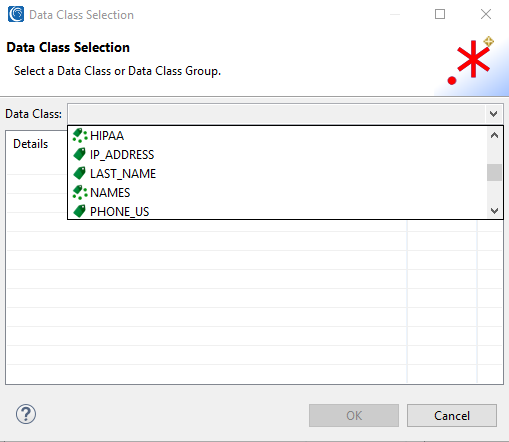This screenshot has width=509, height=442.
Task: Click the dropdown list scrollbar thumb
Action: (494, 173)
